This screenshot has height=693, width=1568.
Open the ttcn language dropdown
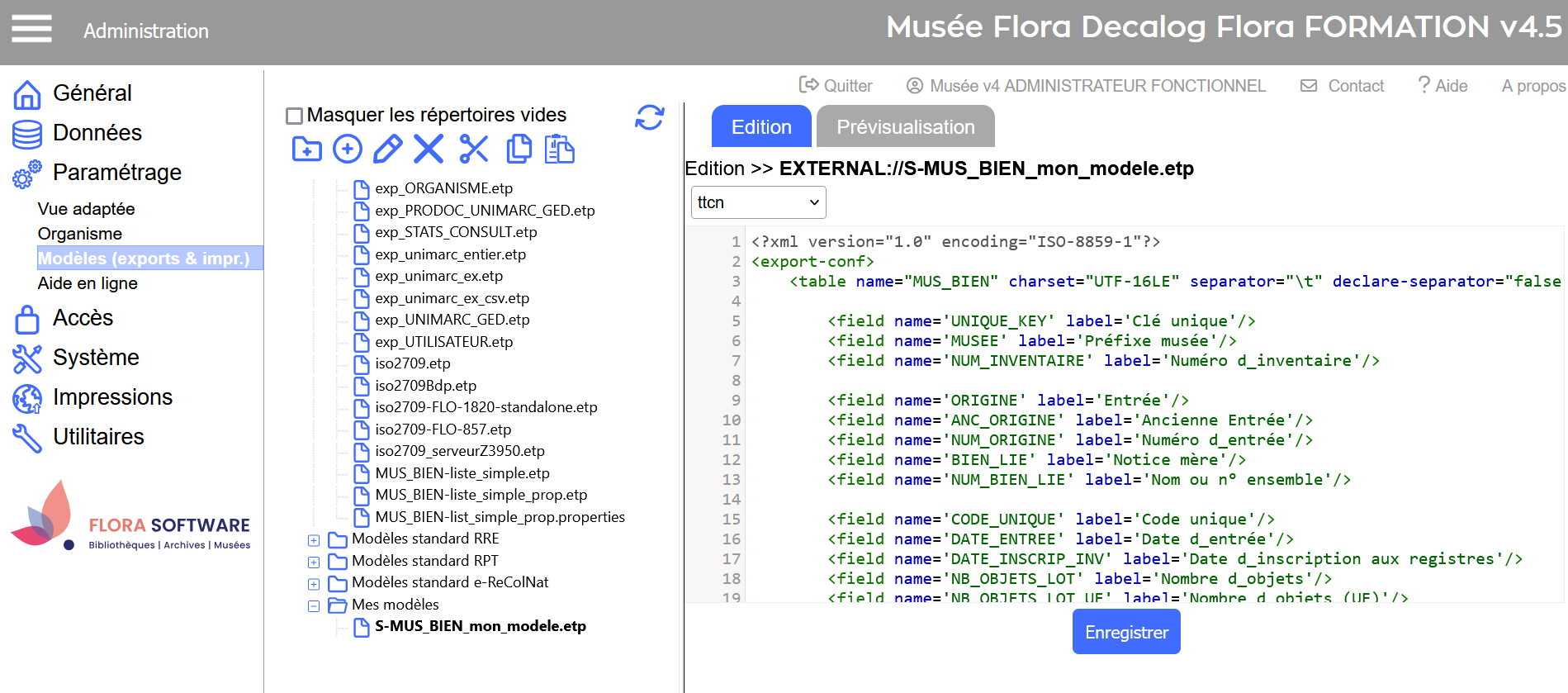[x=758, y=202]
